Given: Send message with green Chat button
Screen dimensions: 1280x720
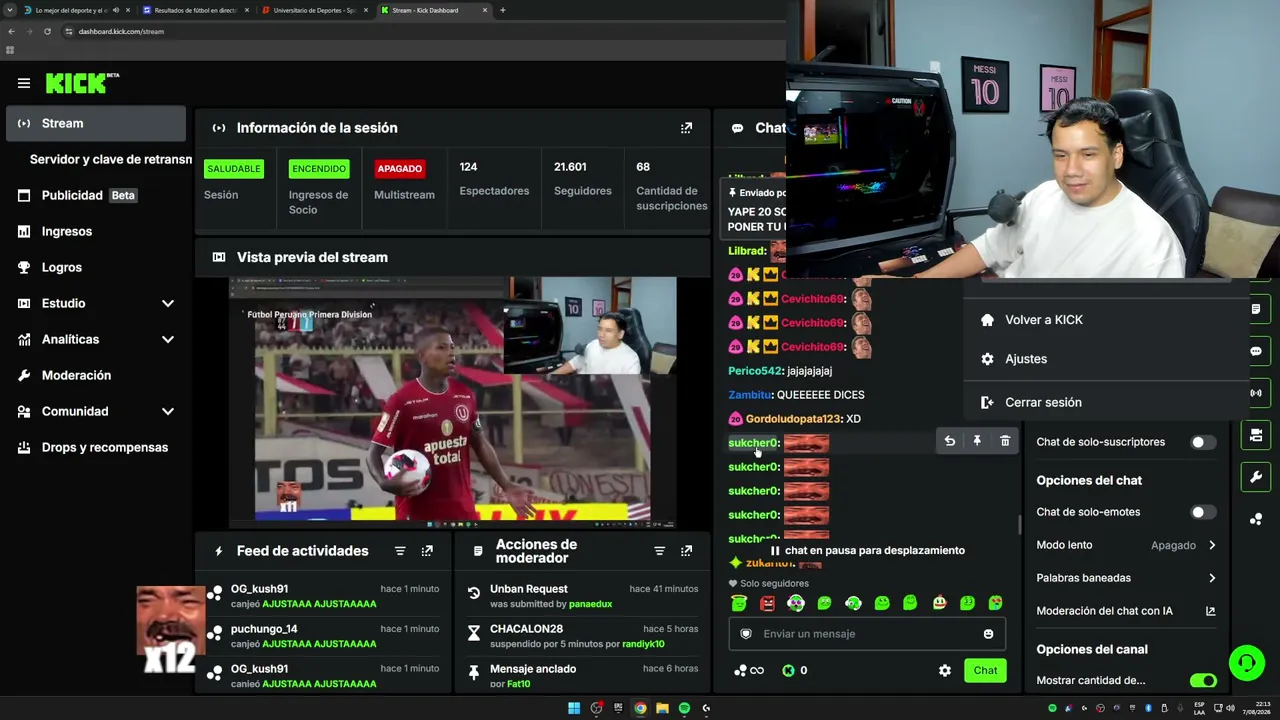Looking at the screenshot, I should [x=985, y=670].
